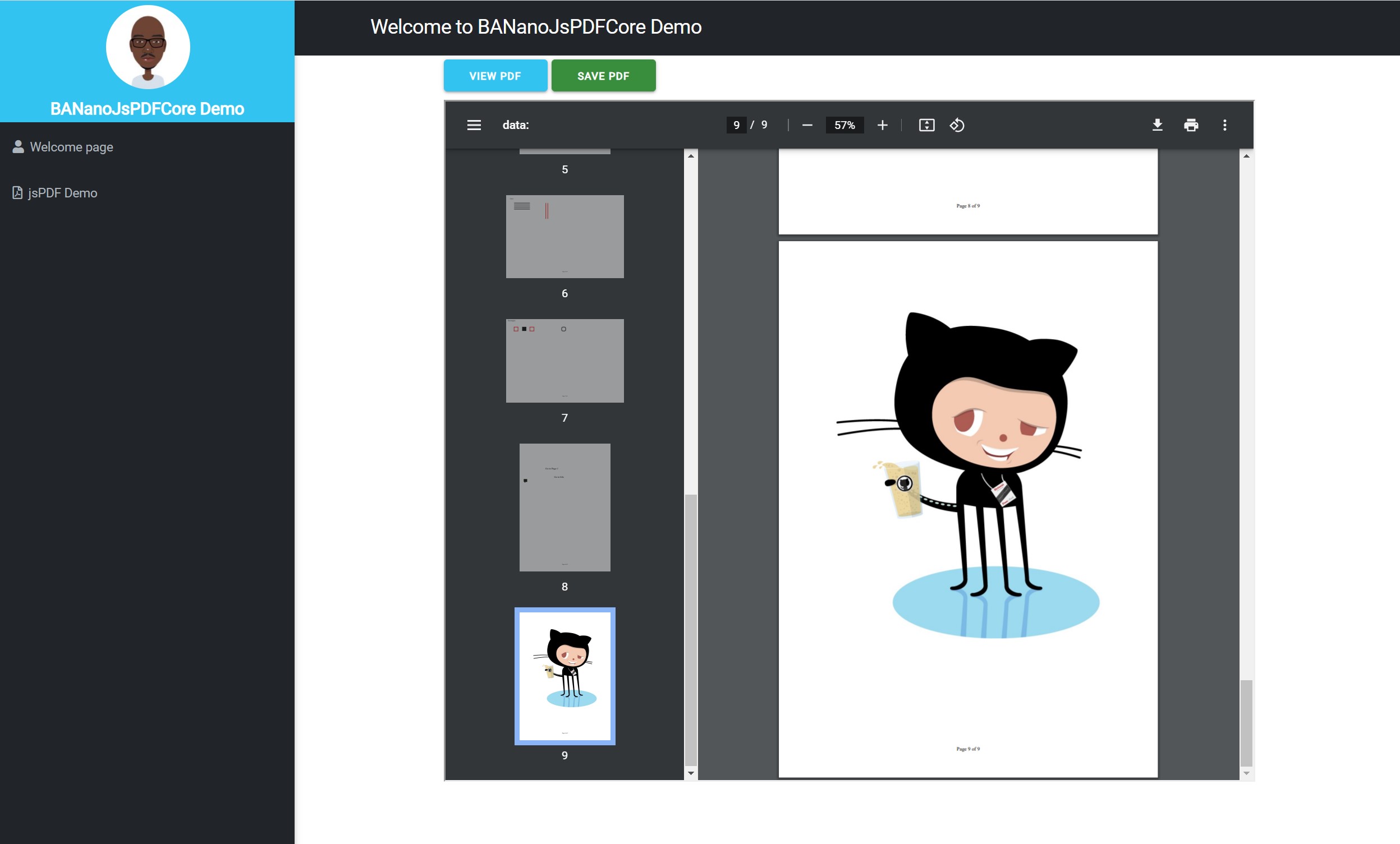Open the Welcome page menu item
Viewport: 1400px width, 844px height.
[x=71, y=147]
